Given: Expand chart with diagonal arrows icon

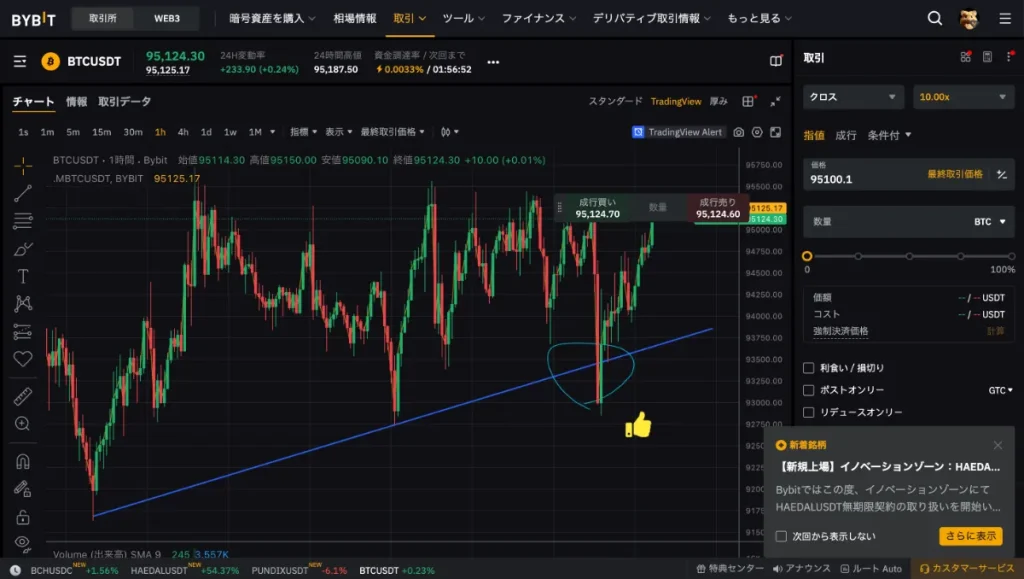Looking at the screenshot, I should point(775,101).
